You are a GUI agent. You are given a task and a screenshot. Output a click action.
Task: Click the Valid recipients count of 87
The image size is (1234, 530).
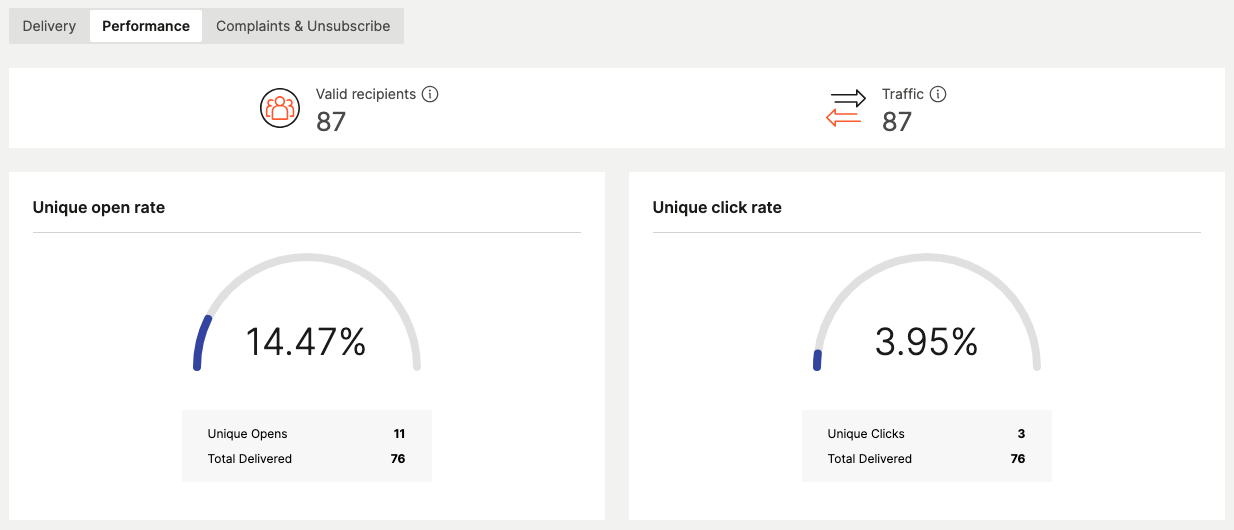pyautogui.click(x=331, y=122)
